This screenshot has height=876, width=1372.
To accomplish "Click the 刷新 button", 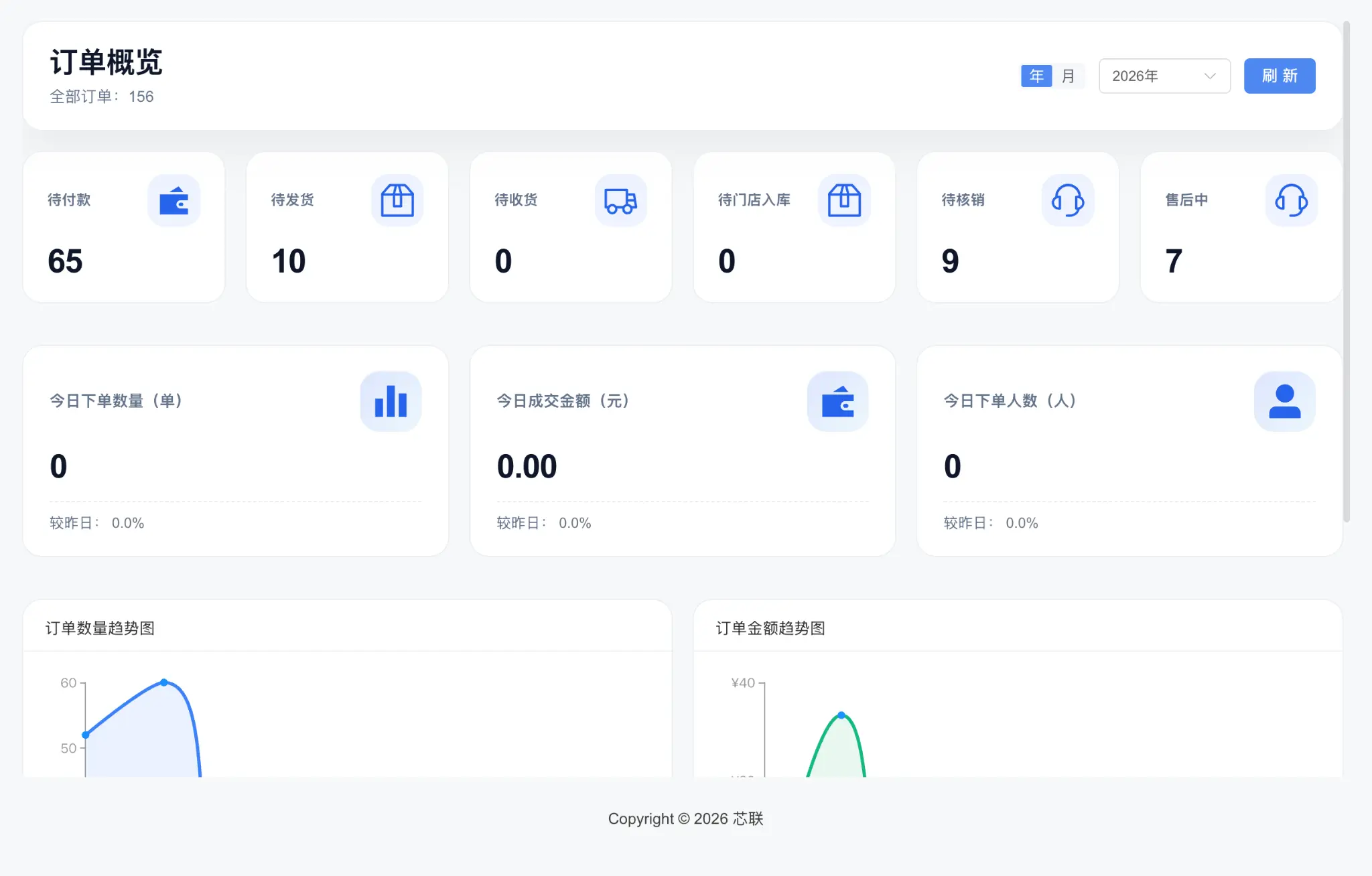I will [1280, 76].
